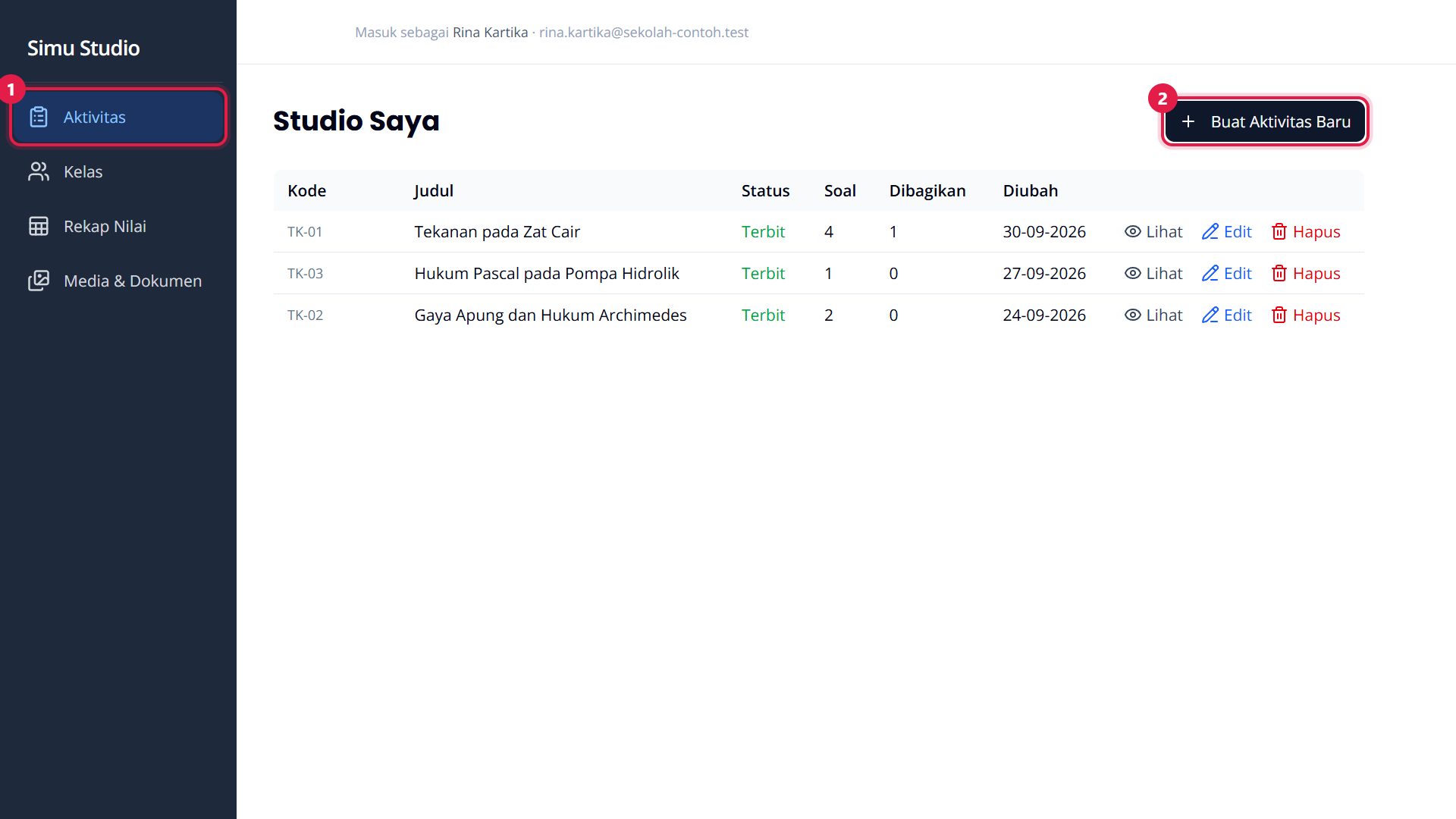Screen dimensions: 1456x819
Task: Click Terbit status in TK-02 row
Action: pyautogui.click(x=763, y=315)
